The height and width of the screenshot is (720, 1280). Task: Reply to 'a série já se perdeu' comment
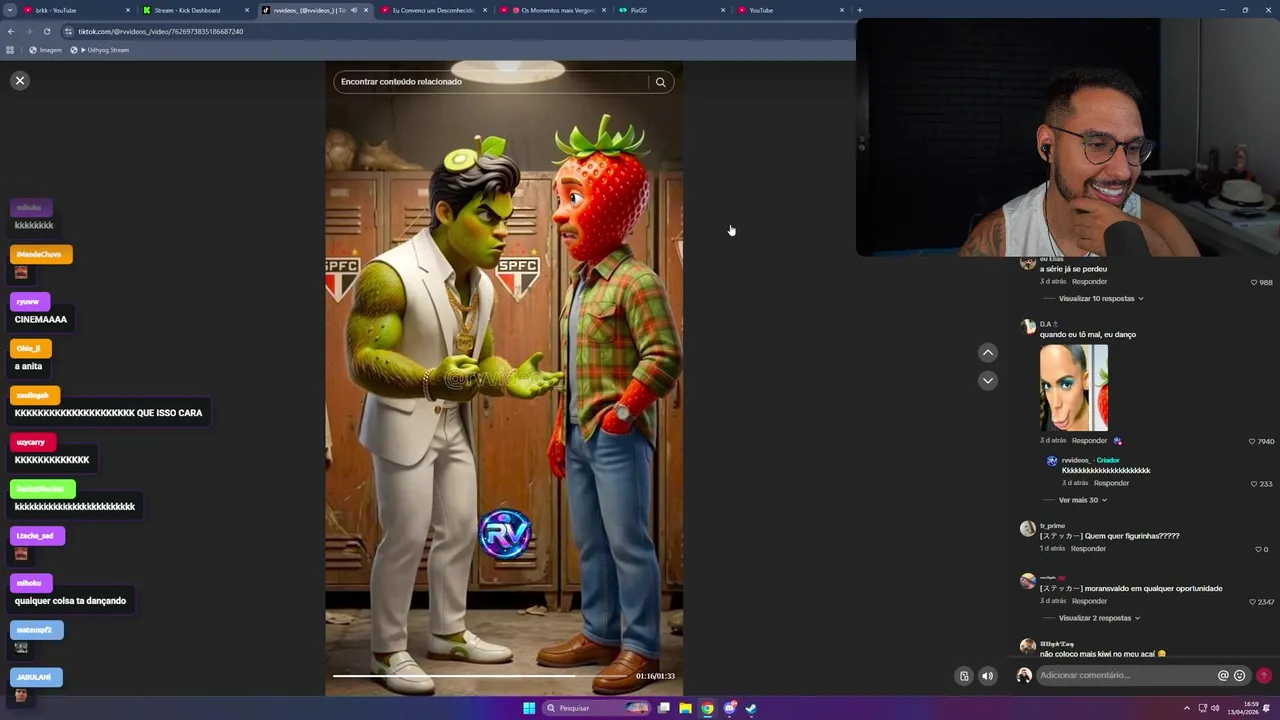(x=1089, y=282)
